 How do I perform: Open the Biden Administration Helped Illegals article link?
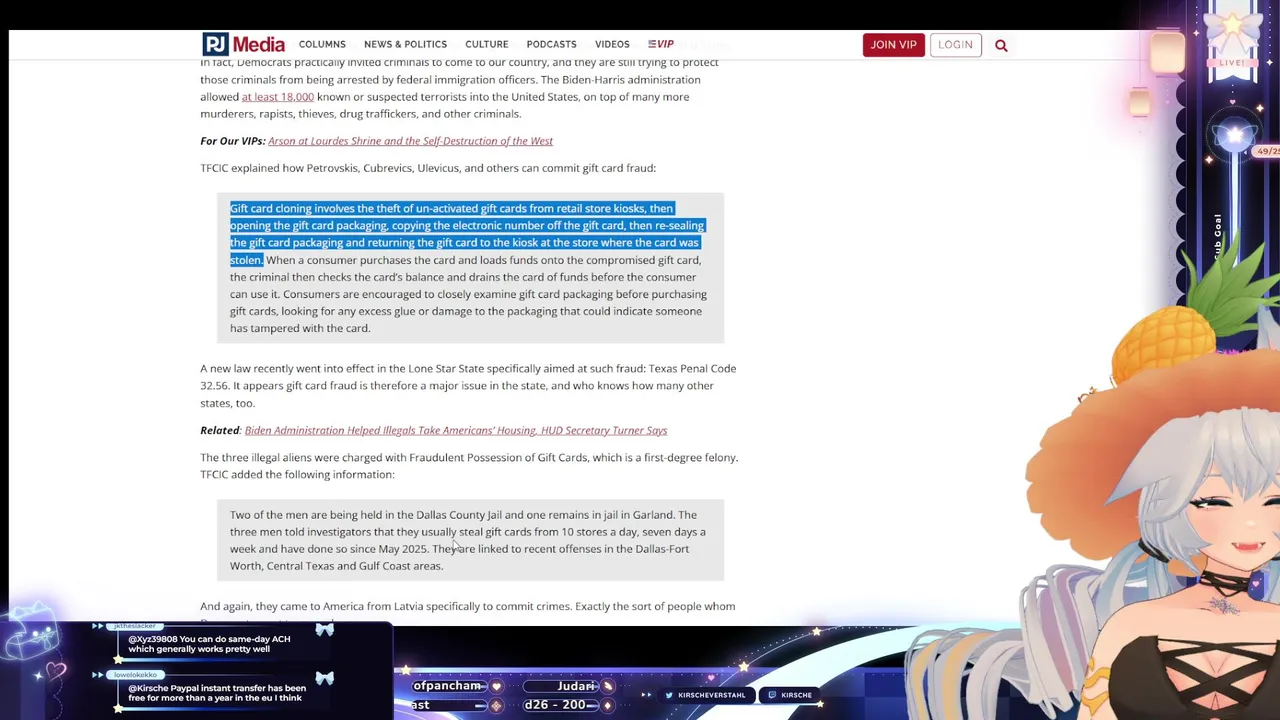[x=456, y=430]
